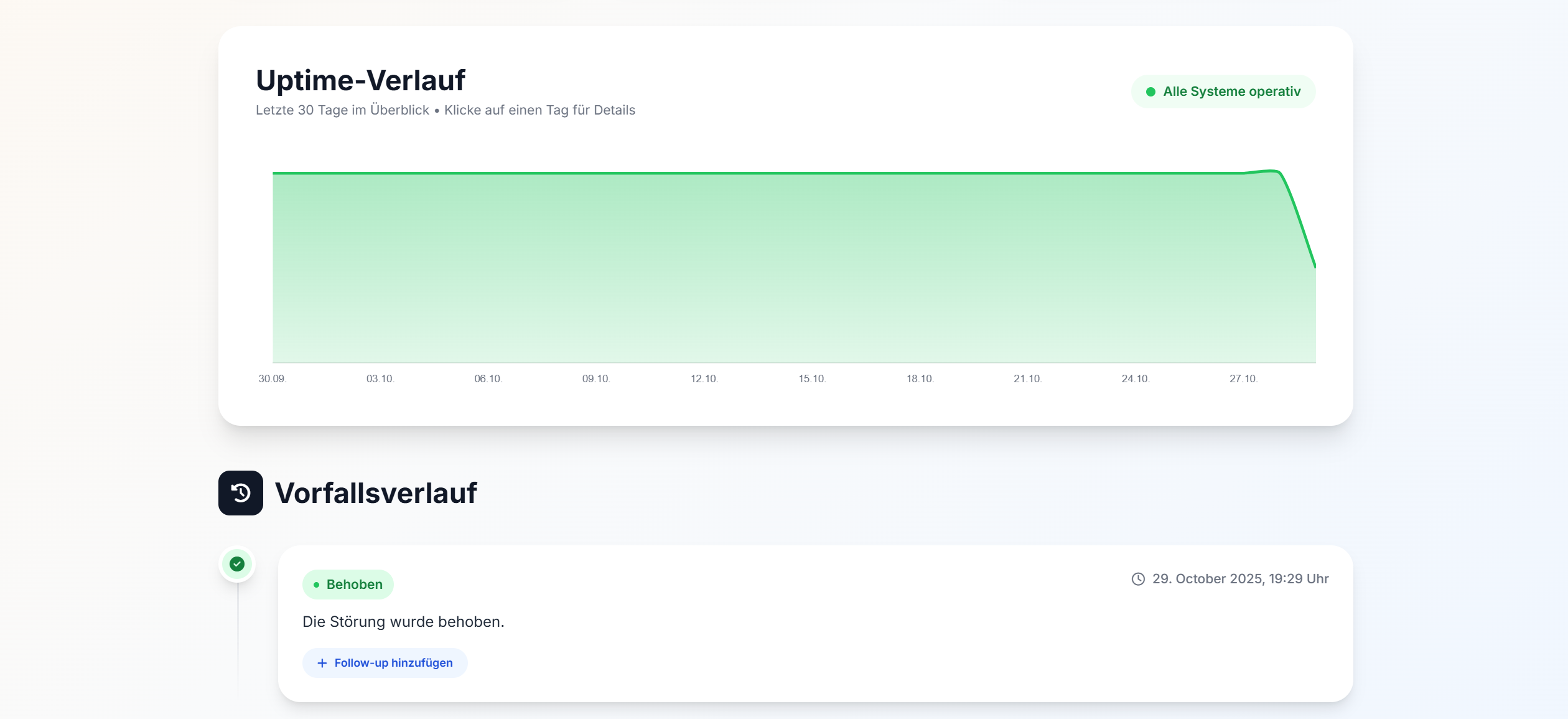Click the clock icon next to the timestamp
The width and height of the screenshot is (1568, 719).
1137,578
